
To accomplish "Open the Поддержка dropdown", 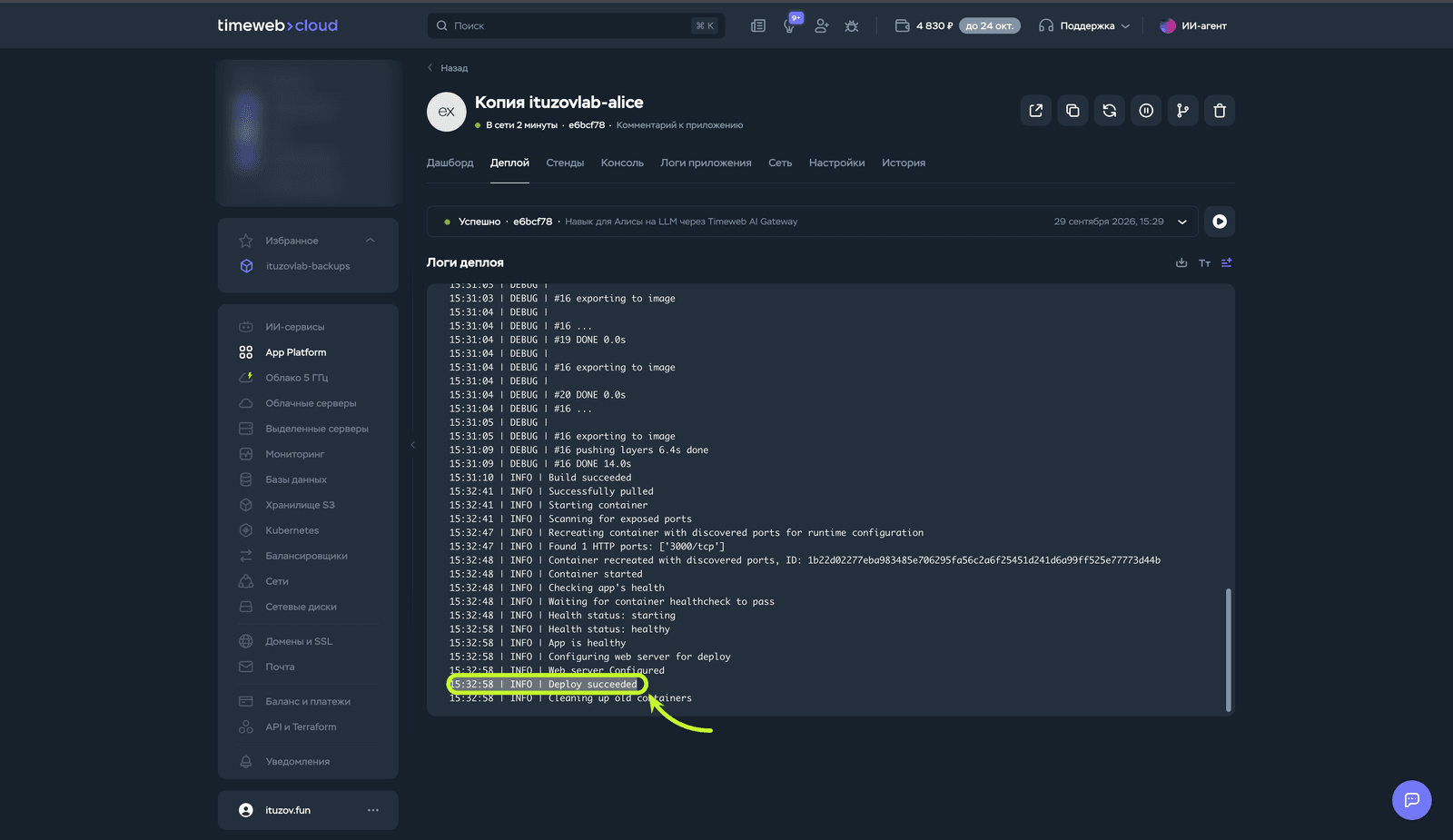I will [x=1084, y=26].
